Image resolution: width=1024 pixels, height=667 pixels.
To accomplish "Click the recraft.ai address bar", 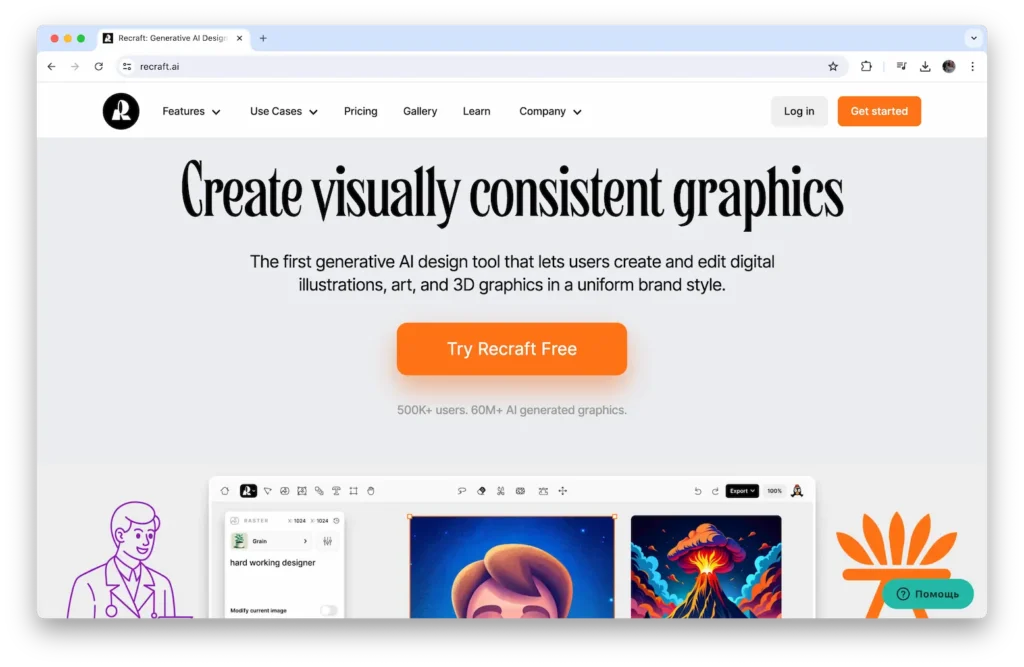I will (481, 67).
